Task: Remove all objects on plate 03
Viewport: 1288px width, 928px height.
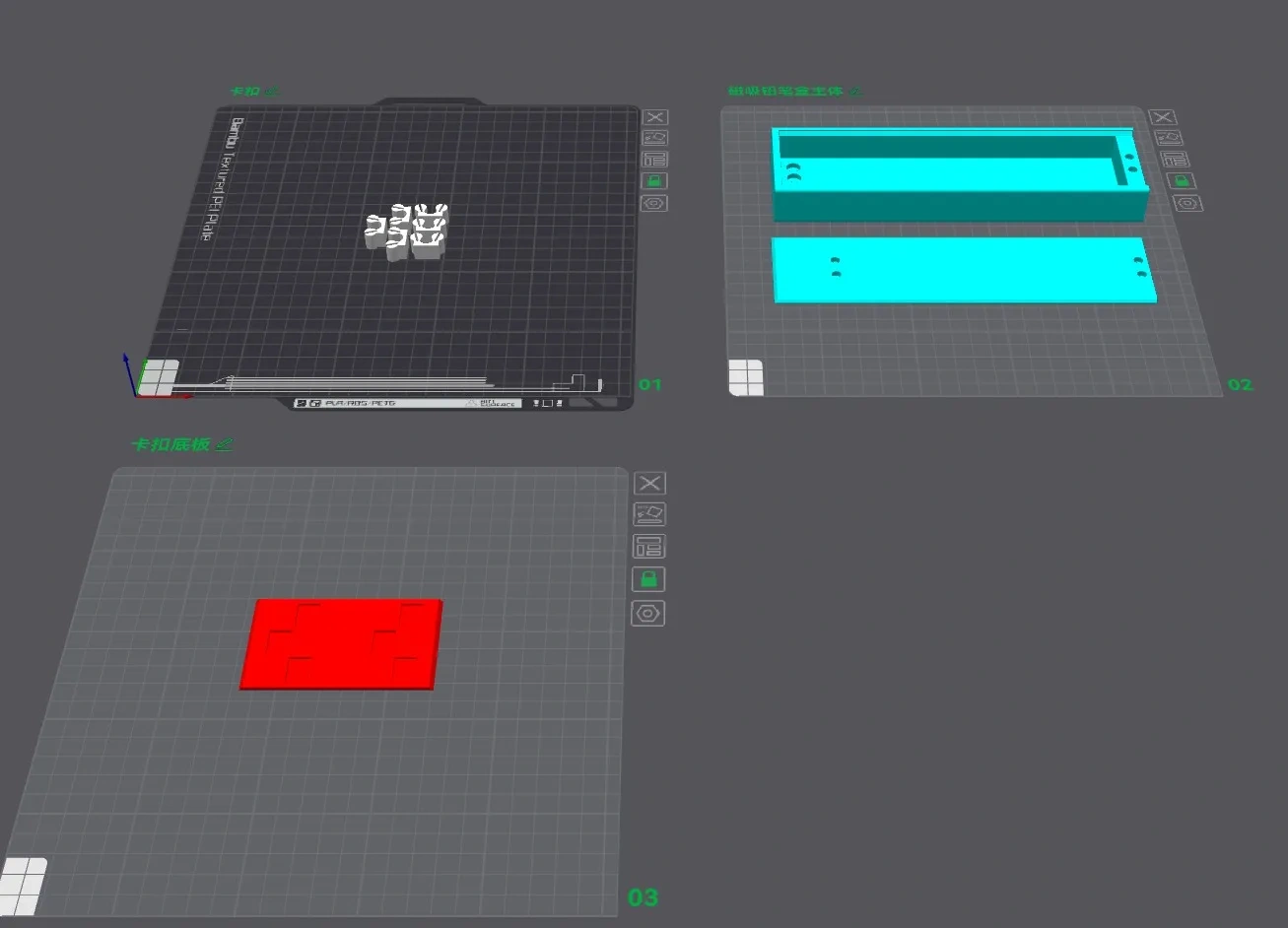Action: pyautogui.click(x=648, y=483)
